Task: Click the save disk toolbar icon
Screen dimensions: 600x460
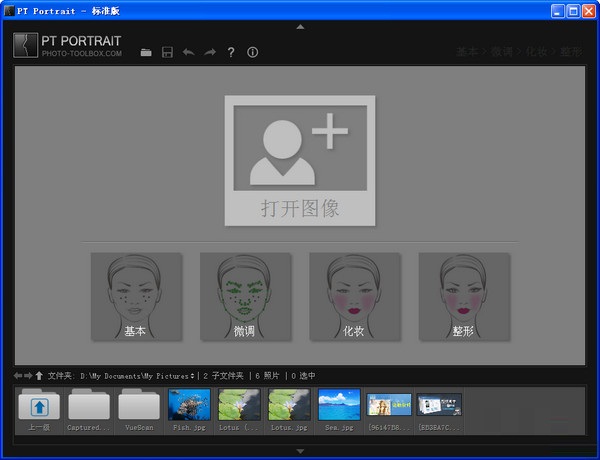Action: coord(167,52)
